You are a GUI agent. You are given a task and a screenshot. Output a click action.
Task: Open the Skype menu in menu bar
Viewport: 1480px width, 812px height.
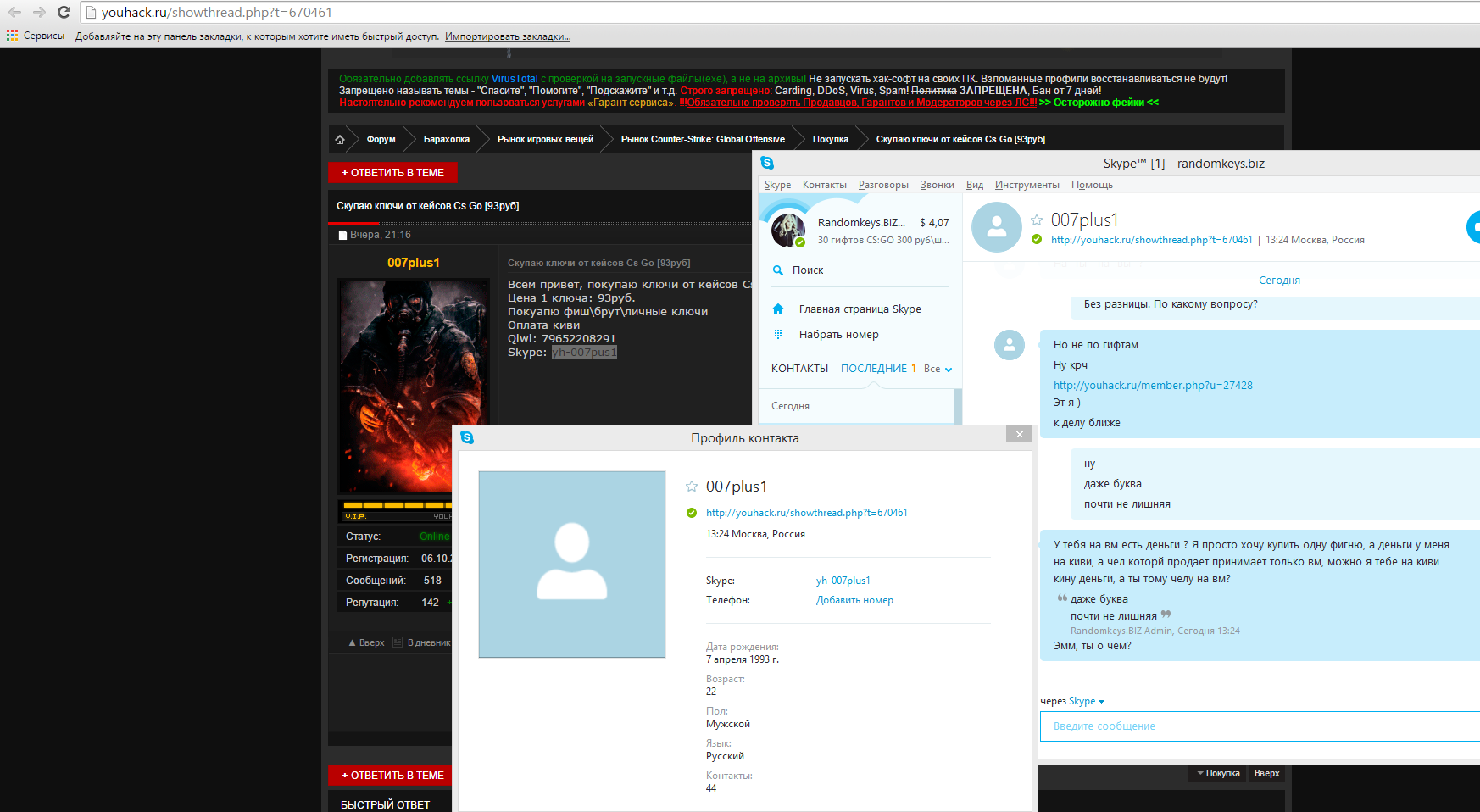(x=777, y=185)
